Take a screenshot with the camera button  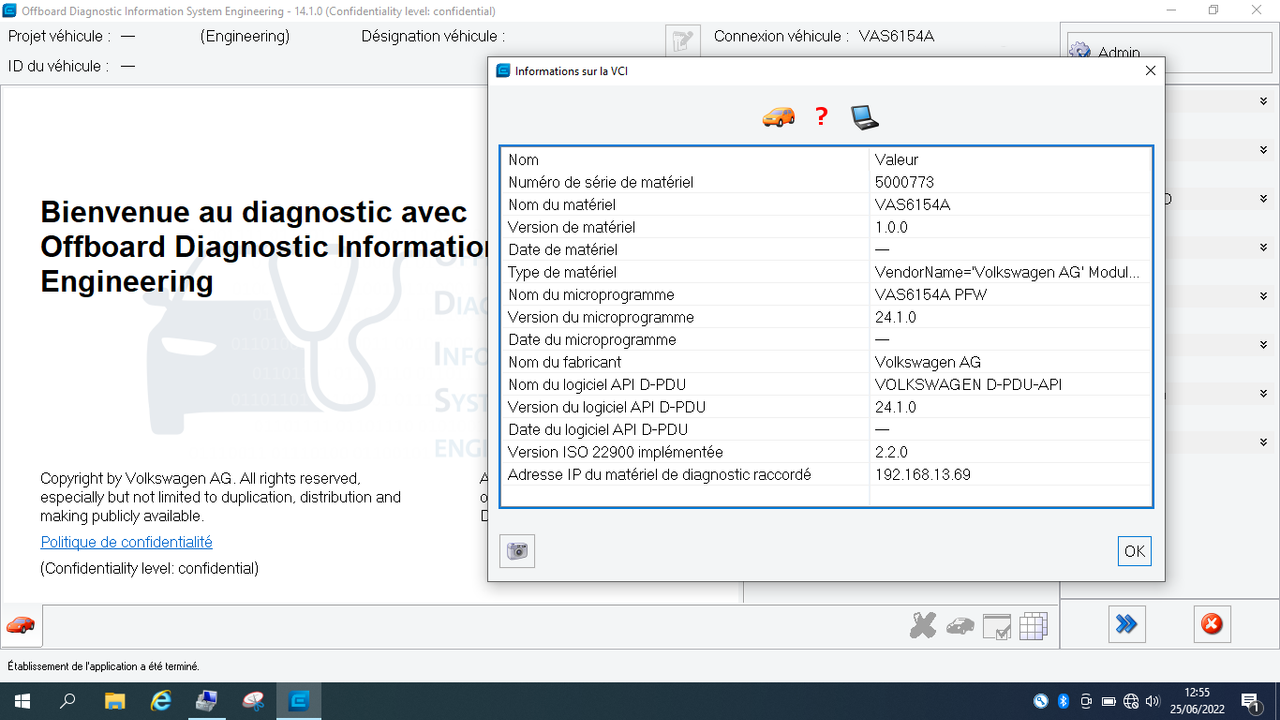click(517, 551)
